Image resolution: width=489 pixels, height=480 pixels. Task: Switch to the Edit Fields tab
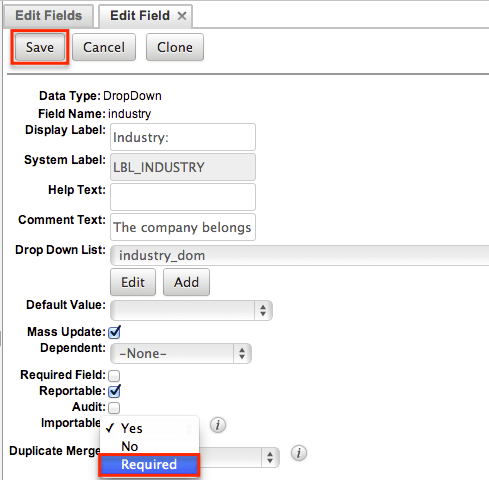point(48,16)
